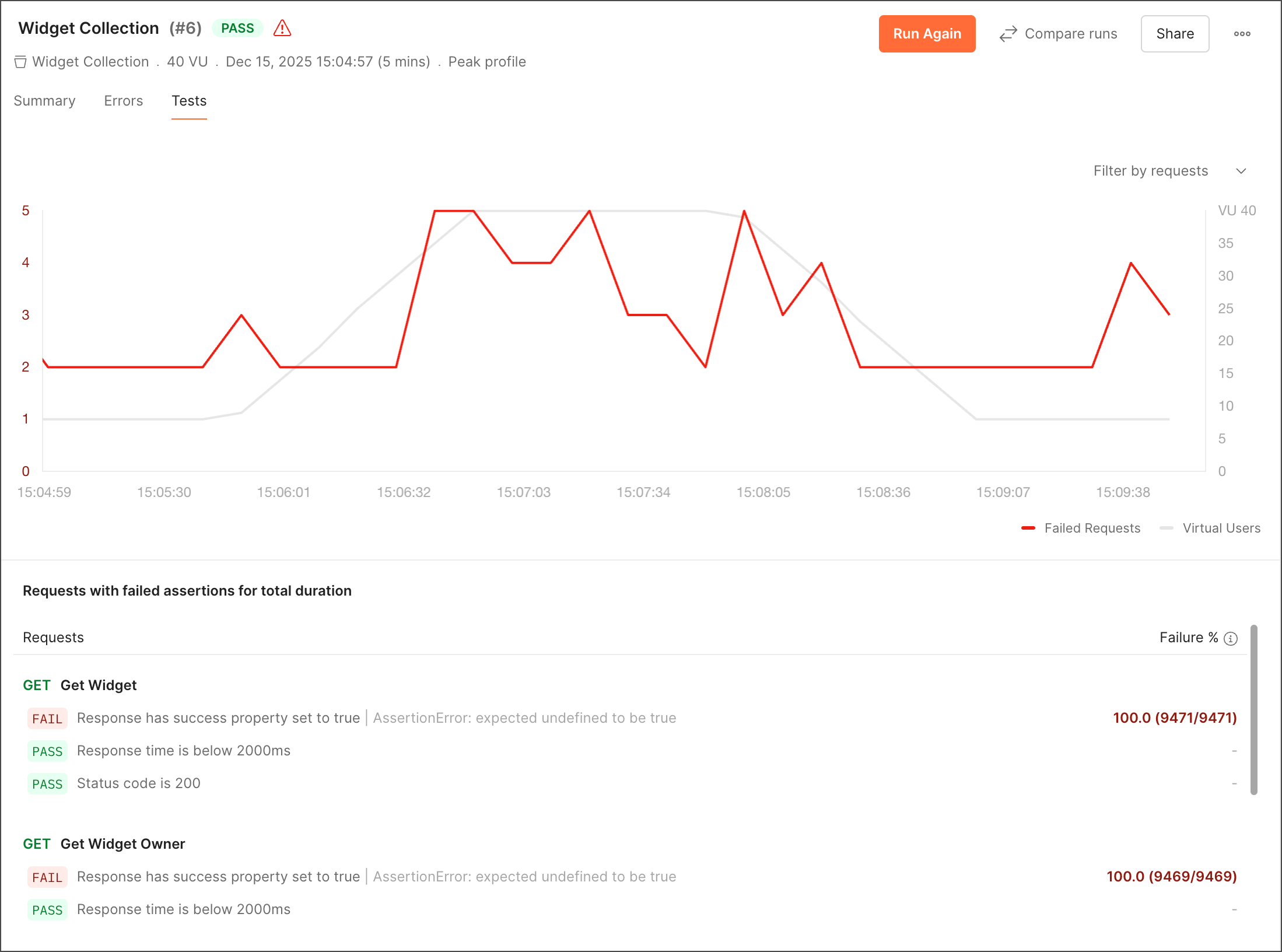The image size is (1282, 952).
Task: Open the Get Widget Owner request details
Action: pyautogui.click(x=122, y=843)
